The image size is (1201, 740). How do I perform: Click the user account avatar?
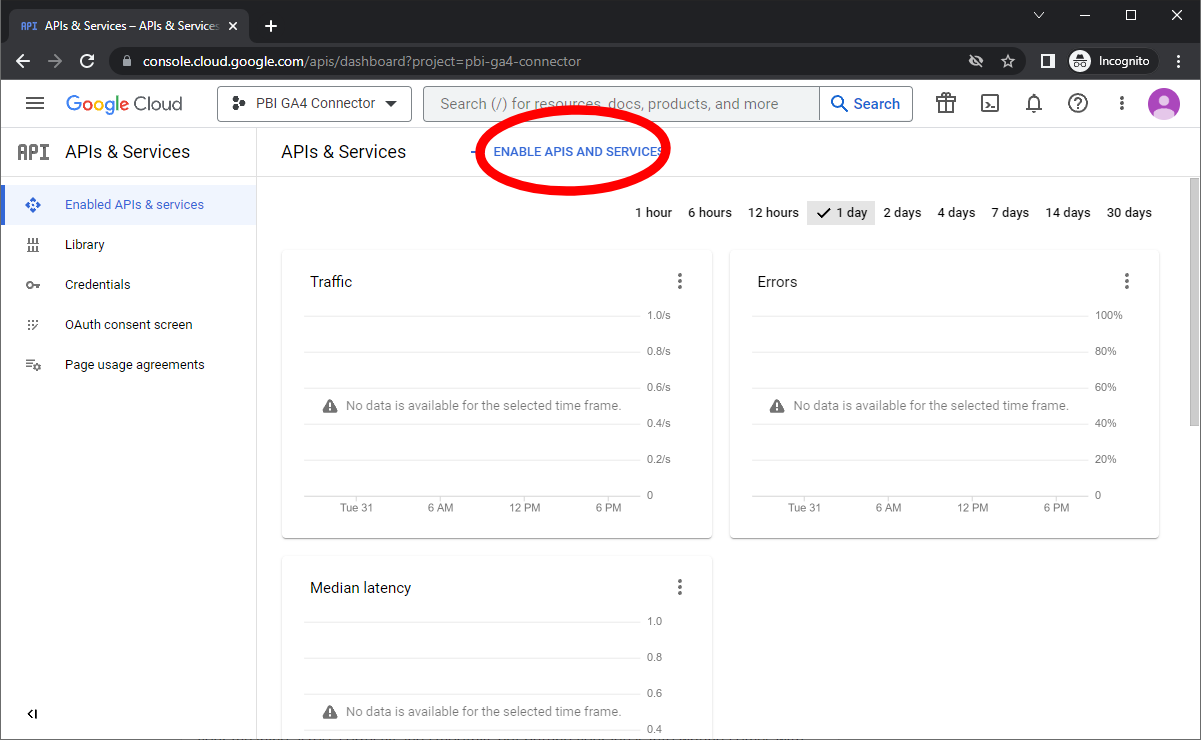pyautogui.click(x=1164, y=103)
